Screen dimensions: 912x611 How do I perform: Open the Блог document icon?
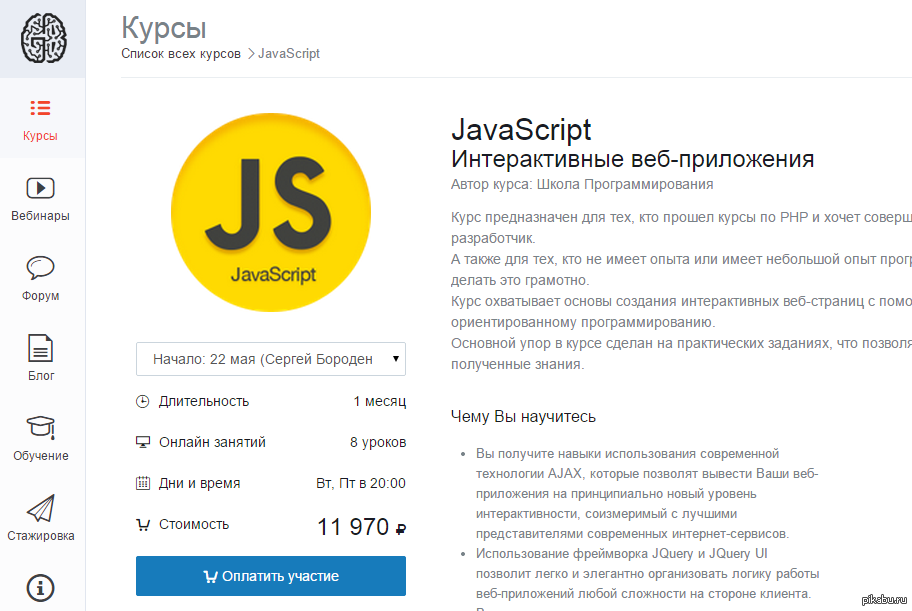[x=40, y=348]
